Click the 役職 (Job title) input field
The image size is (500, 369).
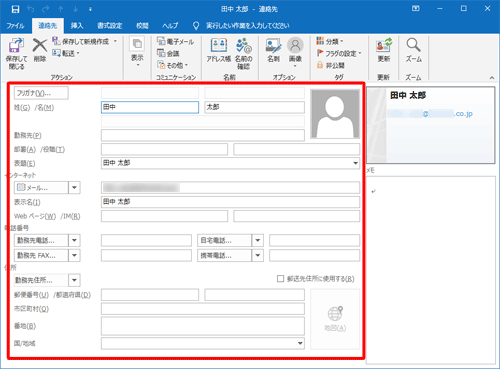coord(297,149)
